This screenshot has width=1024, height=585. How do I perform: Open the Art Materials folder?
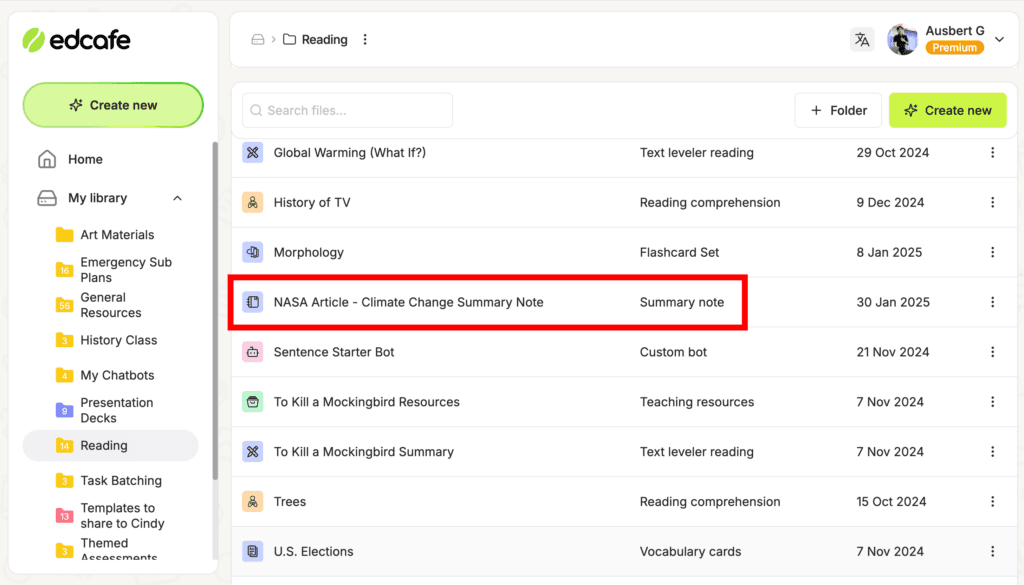coord(117,234)
